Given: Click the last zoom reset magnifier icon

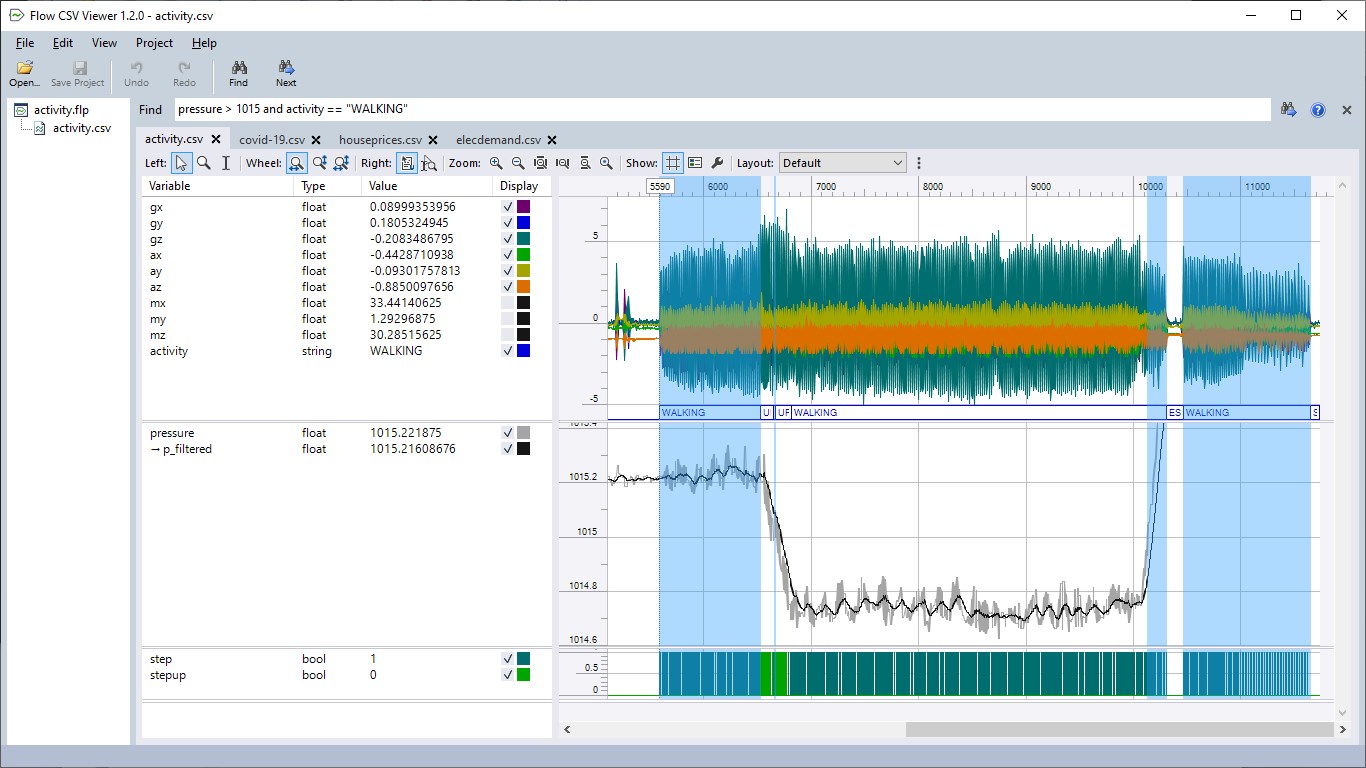Looking at the screenshot, I should (x=606, y=163).
